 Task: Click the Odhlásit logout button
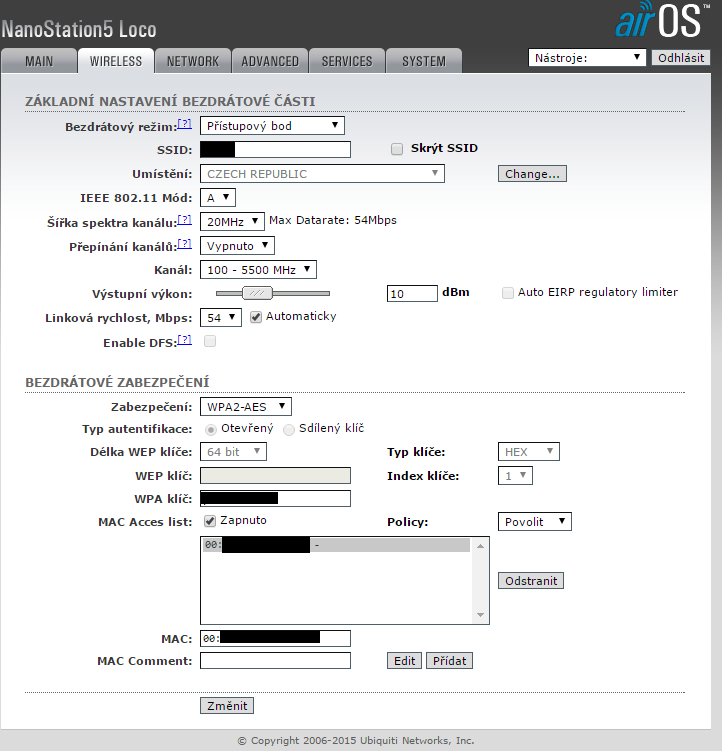tap(681, 57)
